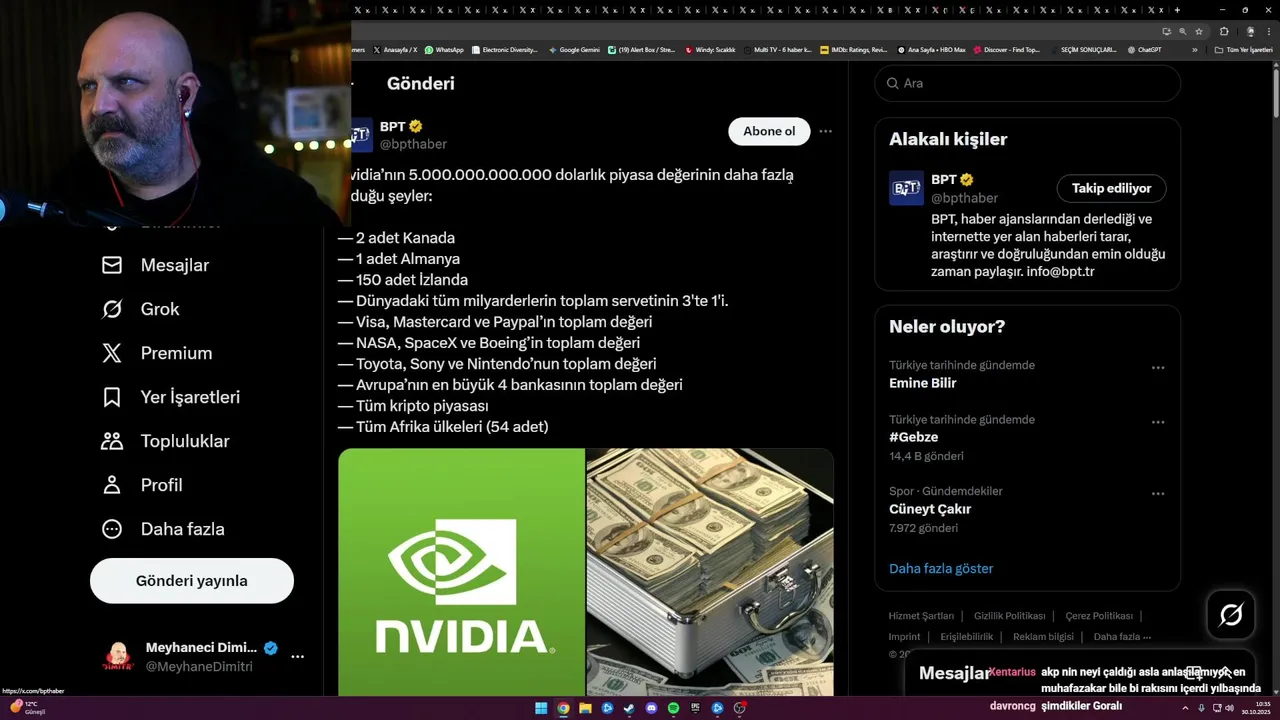Open Steam from the taskbar
The height and width of the screenshot is (720, 1280).
tap(629, 708)
